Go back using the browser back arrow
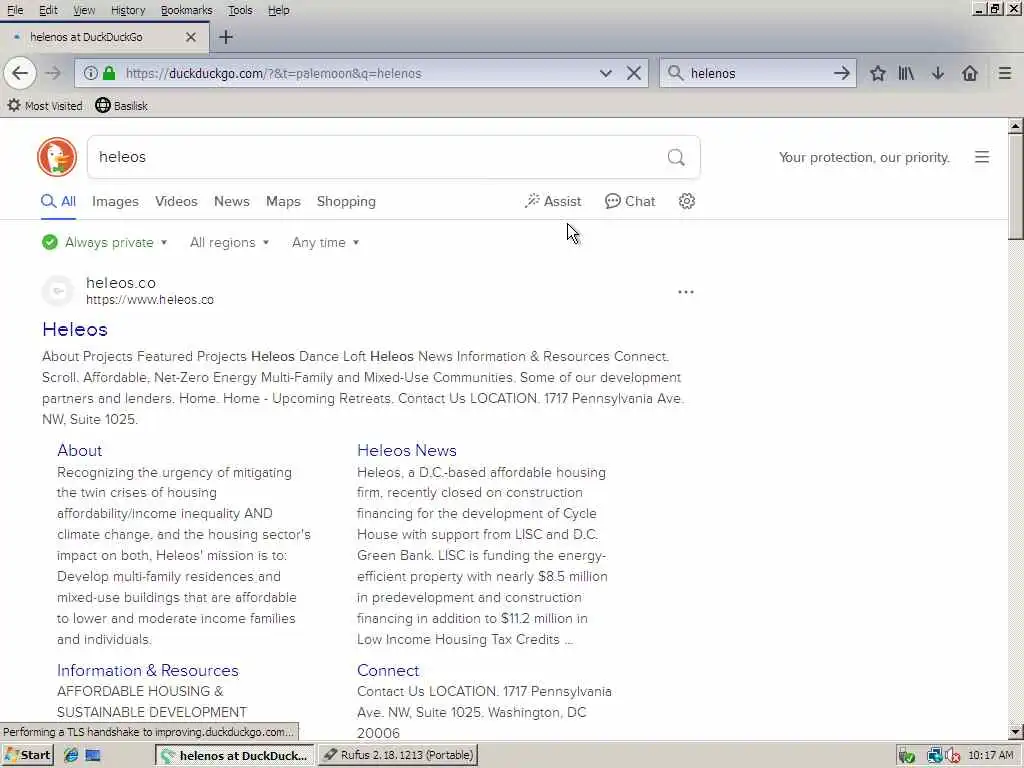1024x768 pixels. pyautogui.click(x=20, y=73)
